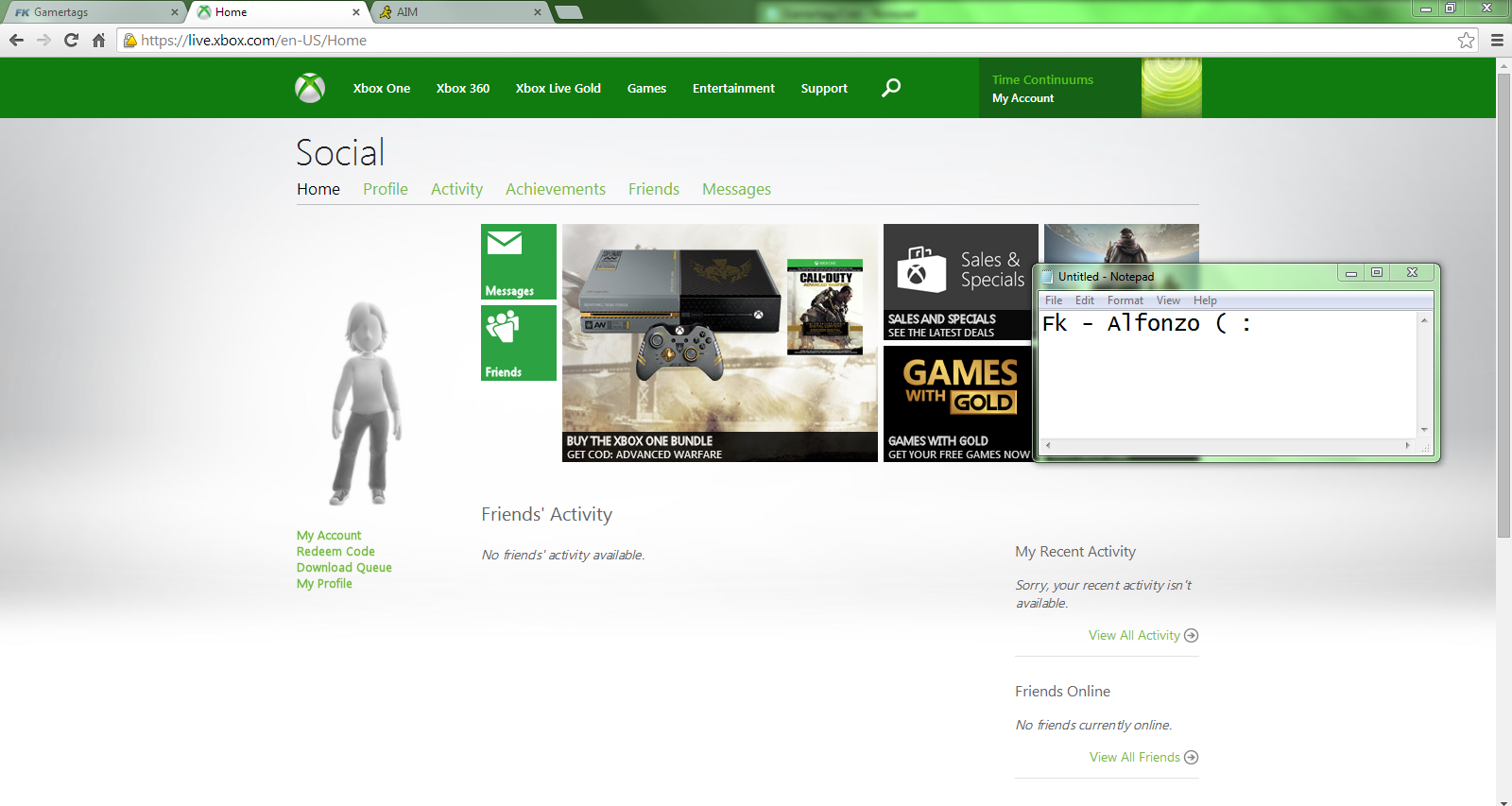Select the Profile tab
The width and height of the screenshot is (1512, 806).
[386, 189]
